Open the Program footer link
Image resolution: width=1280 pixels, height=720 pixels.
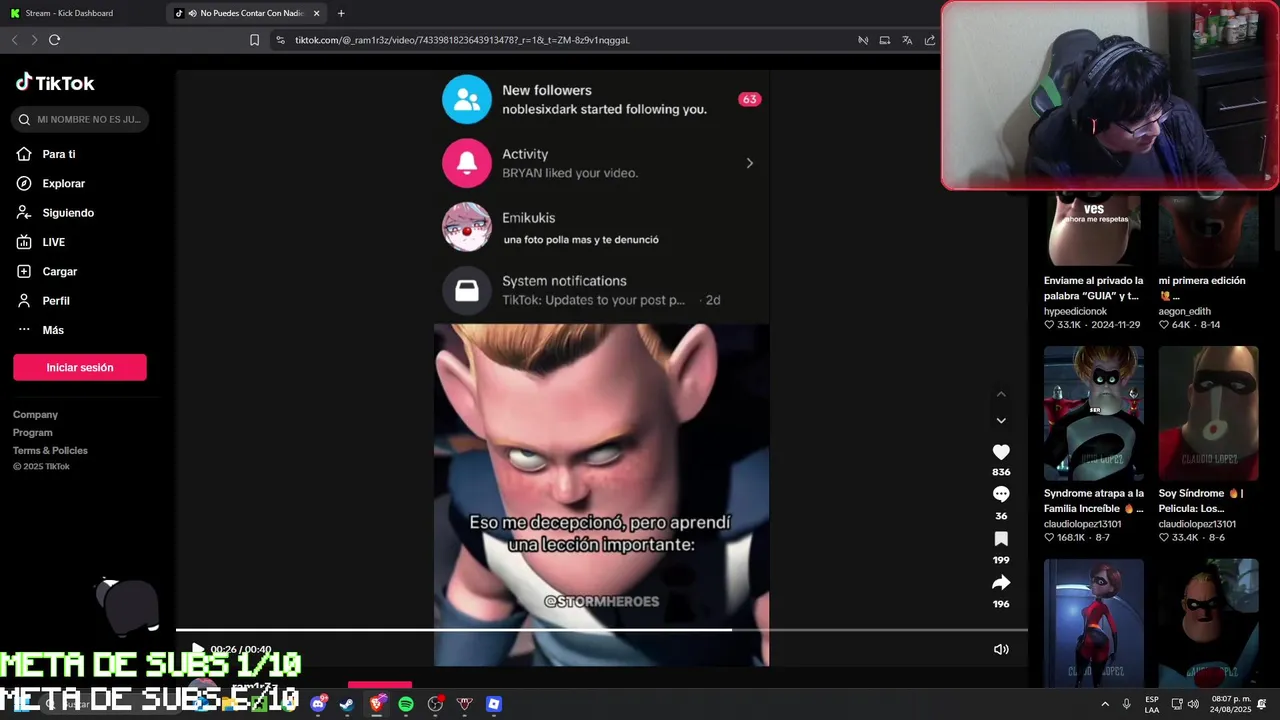[33, 432]
